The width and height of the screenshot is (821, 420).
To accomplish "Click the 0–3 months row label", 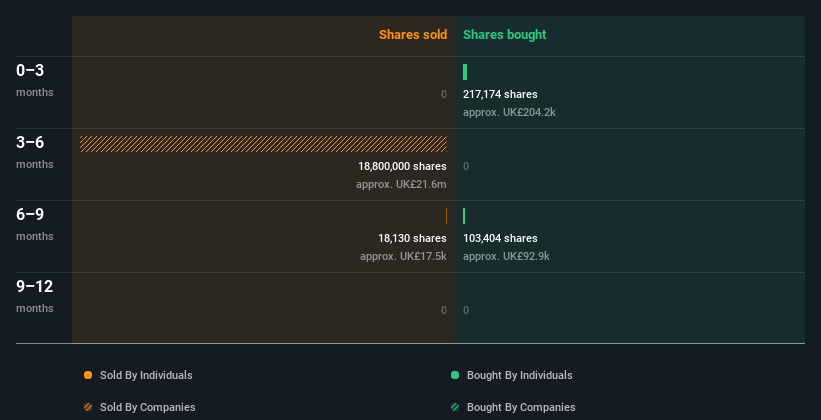I will tap(35, 80).
